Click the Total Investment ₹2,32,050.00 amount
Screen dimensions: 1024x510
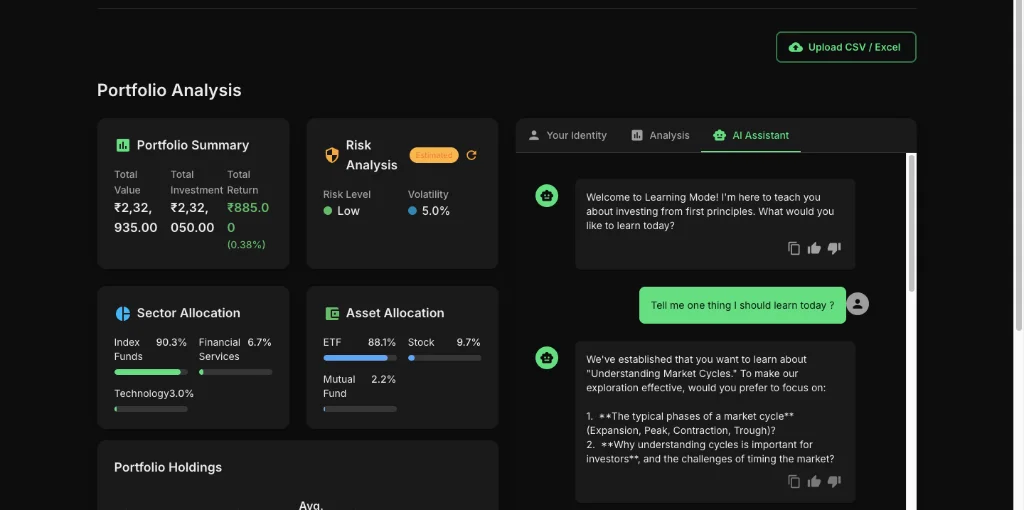(x=193, y=217)
